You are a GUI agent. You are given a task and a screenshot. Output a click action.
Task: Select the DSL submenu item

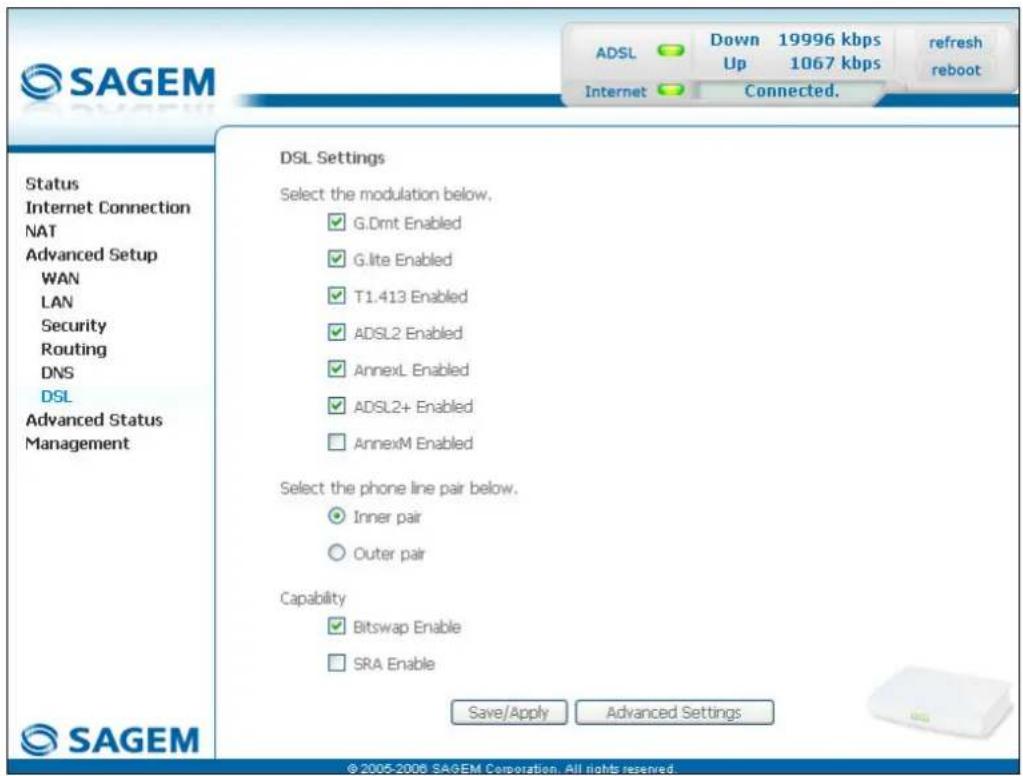pos(56,396)
